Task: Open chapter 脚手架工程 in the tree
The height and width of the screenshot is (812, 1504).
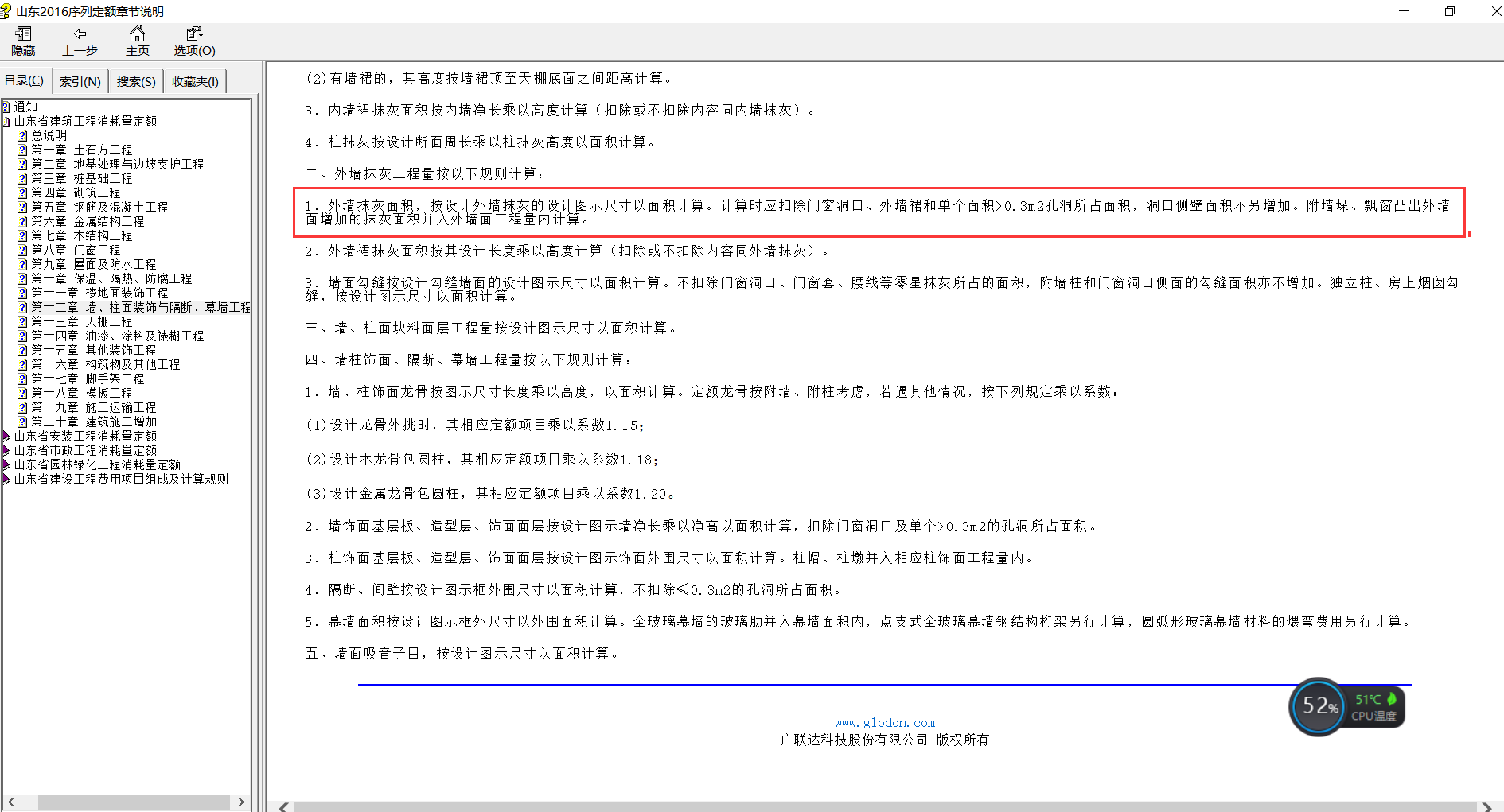Action: [x=88, y=379]
